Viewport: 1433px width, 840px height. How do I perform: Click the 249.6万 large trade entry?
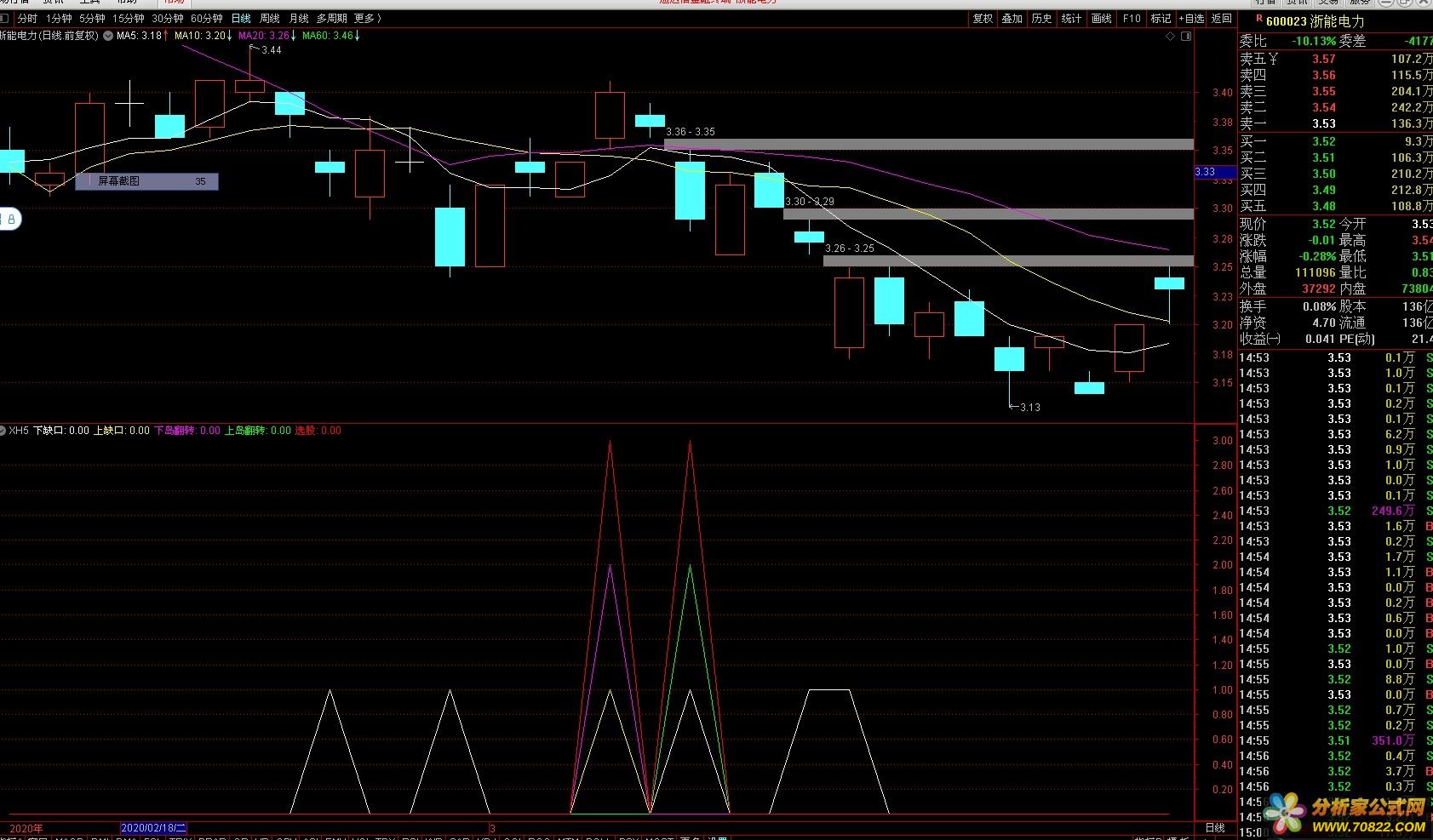click(x=1393, y=511)
